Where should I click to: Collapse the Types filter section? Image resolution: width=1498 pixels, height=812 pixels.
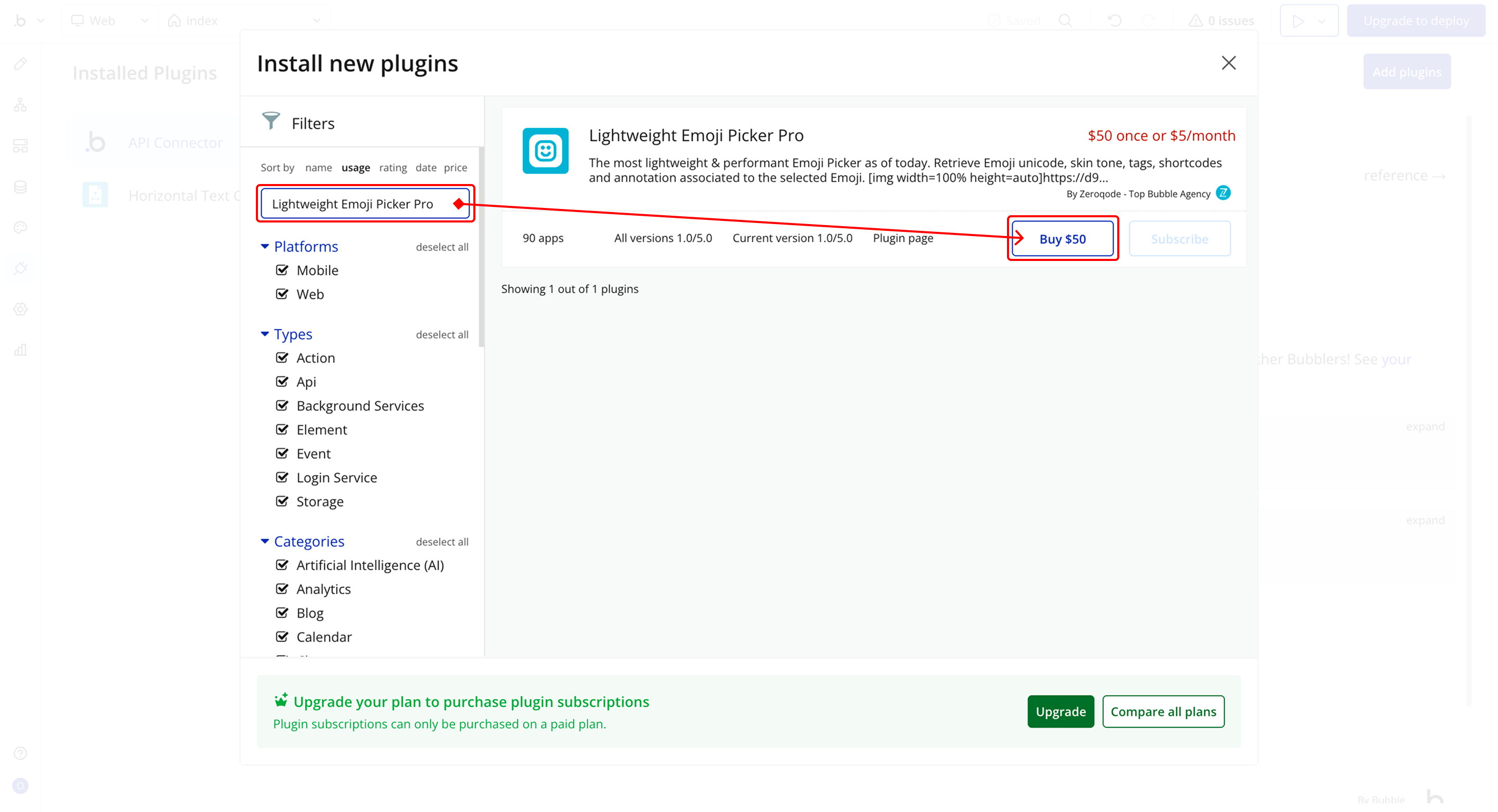coord(265,334)
